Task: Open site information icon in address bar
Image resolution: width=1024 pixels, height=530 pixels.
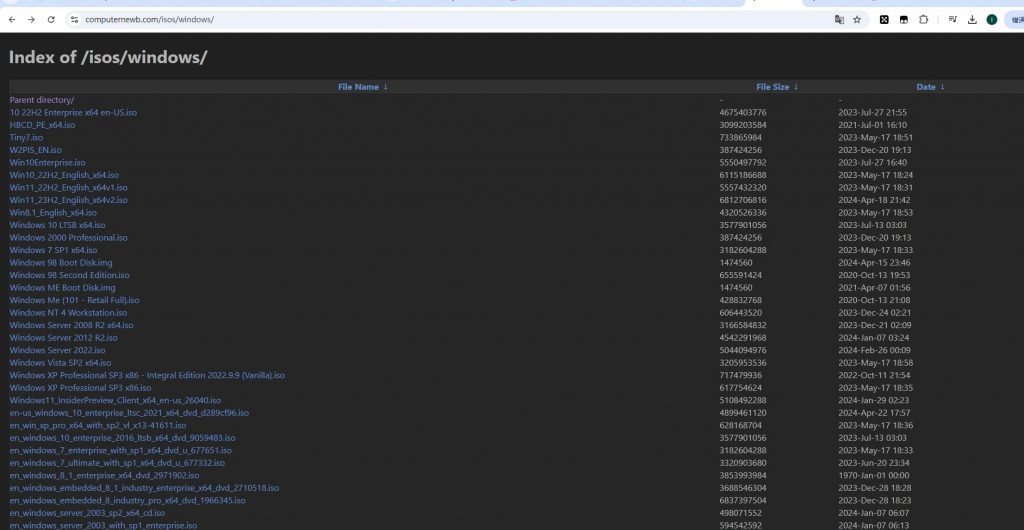Action: pos(74,20)
